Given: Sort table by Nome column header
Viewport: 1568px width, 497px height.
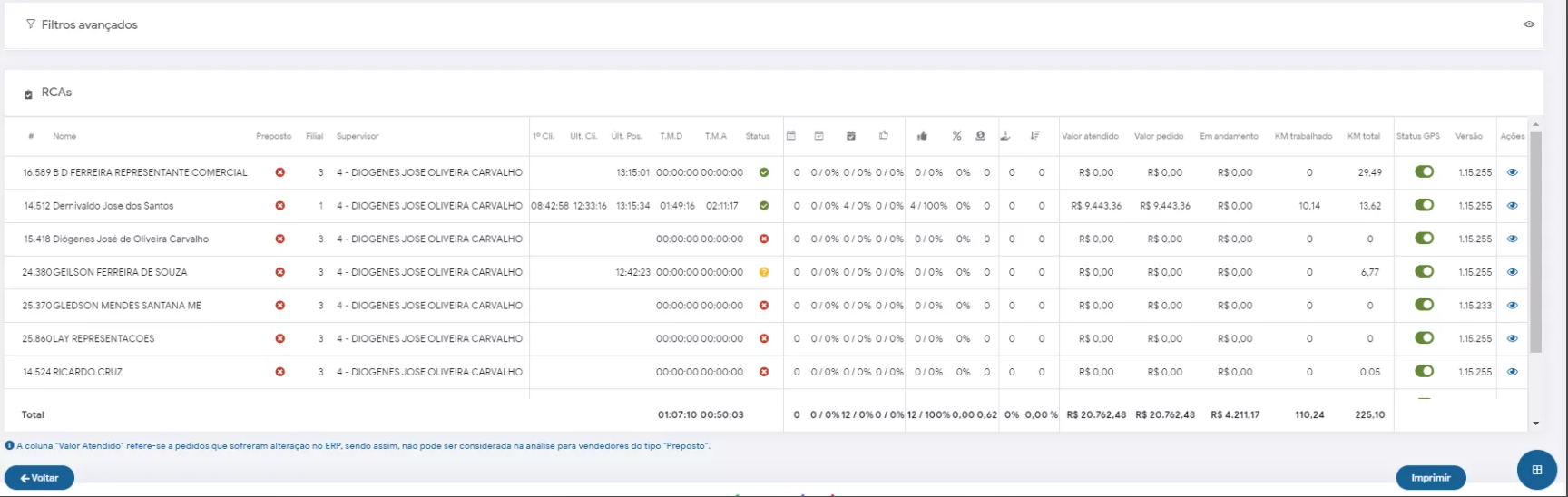Looking at the screenshot, I should (x=64, y=136).
